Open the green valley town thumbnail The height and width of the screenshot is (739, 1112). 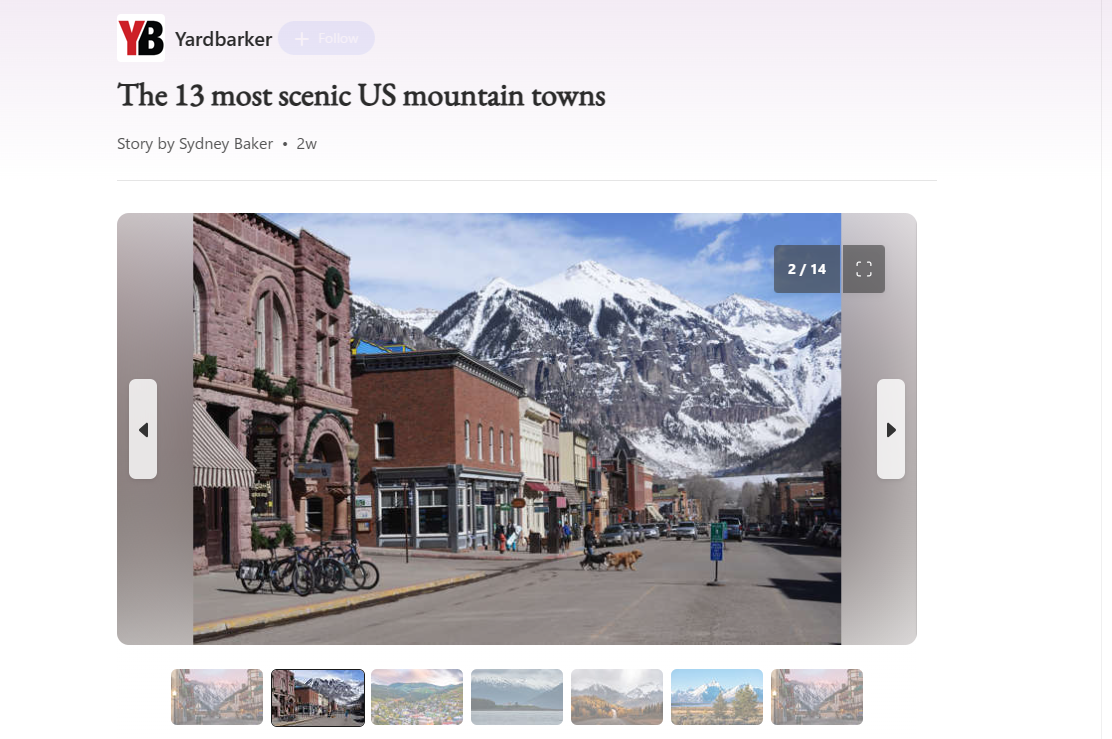point(417,697)
